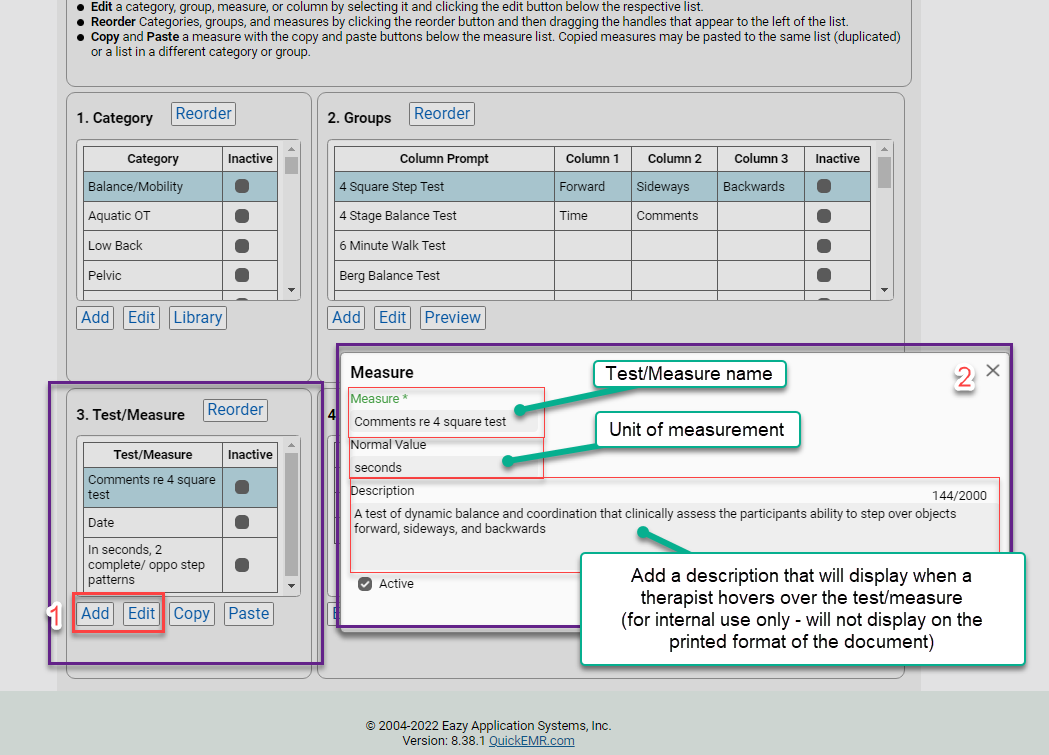
Task: Click Reorder button next to Category heading
Action: coord(203,114)
